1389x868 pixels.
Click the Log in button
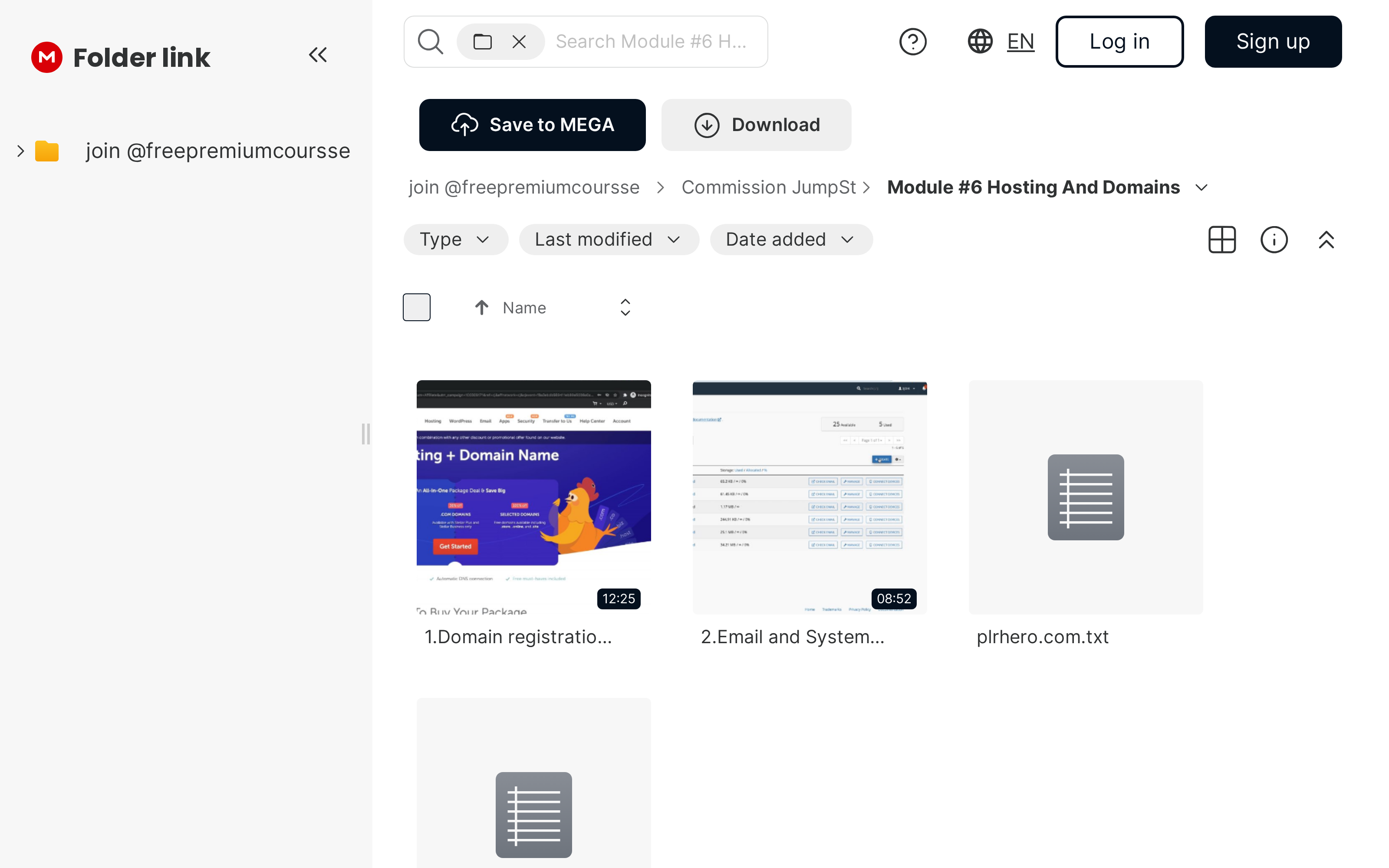(1119, 41)
